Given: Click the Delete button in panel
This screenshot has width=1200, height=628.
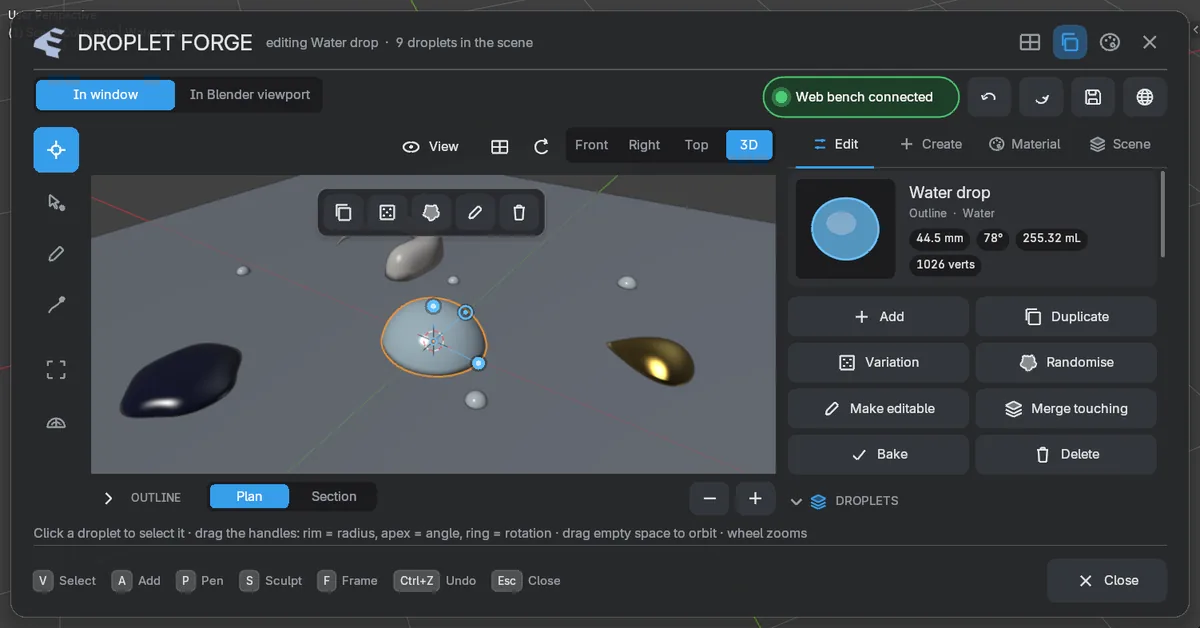Looking at the screenshot, I should (1066, 454).
